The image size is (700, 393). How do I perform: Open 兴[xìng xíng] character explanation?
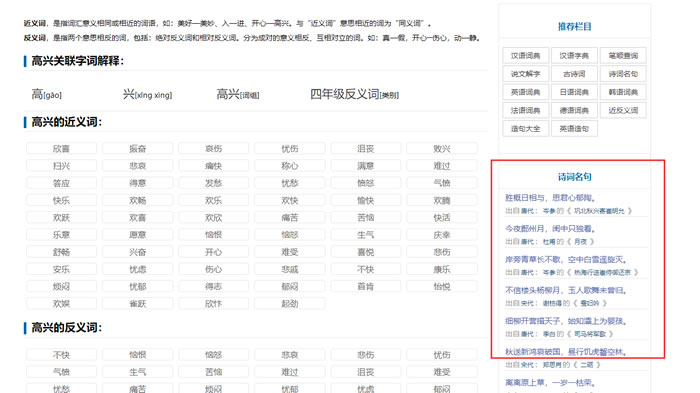(x=147, y=94)
